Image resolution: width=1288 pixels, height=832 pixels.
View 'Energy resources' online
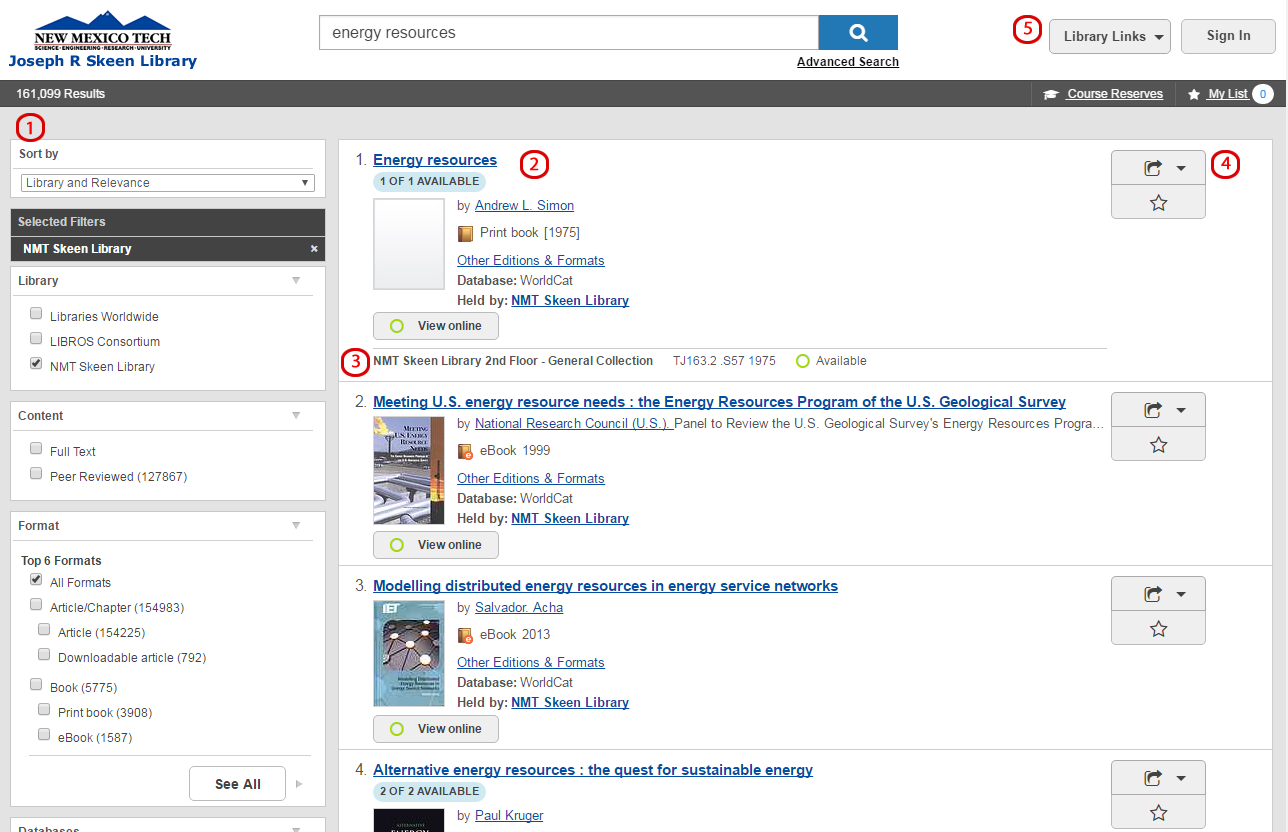(436, 326)
